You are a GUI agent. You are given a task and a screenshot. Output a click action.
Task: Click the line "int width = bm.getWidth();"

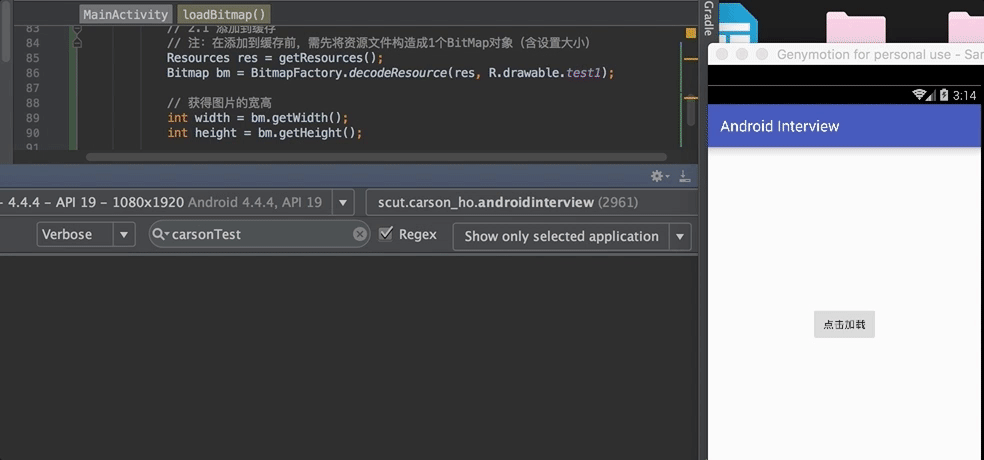[257, 118]
